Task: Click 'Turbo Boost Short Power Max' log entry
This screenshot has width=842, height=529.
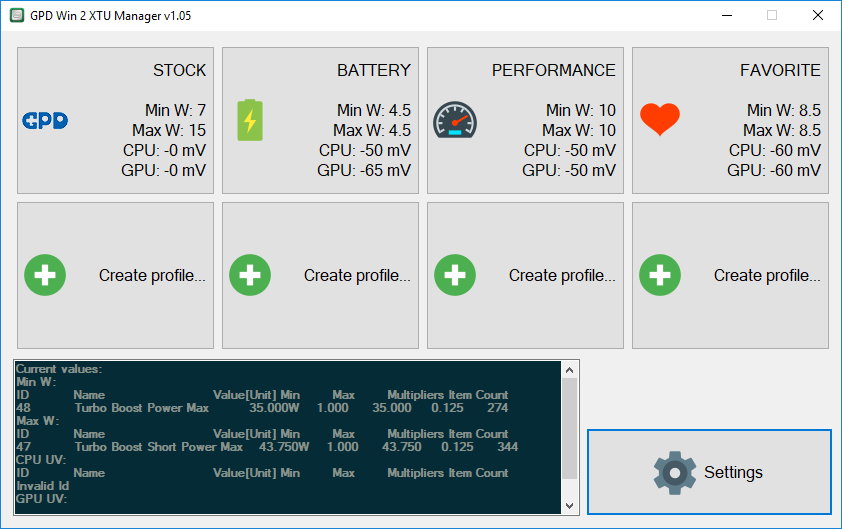Action: (159, 447)
